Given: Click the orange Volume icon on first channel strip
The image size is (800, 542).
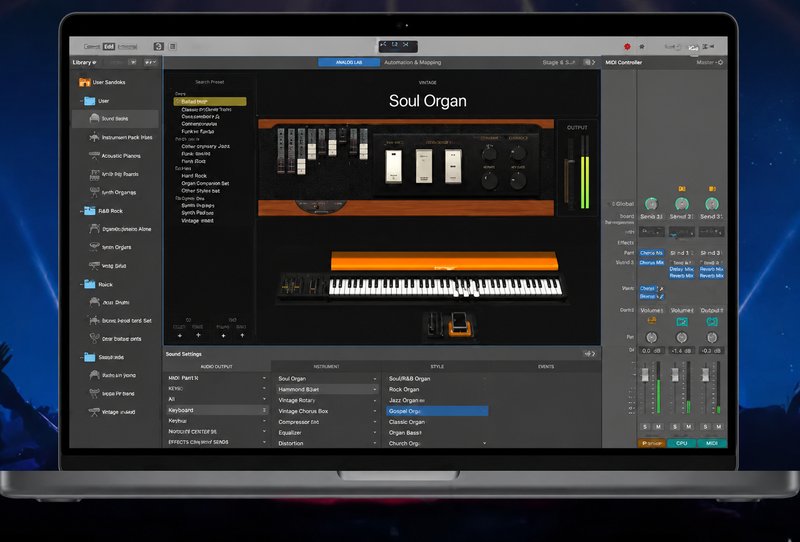Looking at the screenshot, I should (652, 321).
